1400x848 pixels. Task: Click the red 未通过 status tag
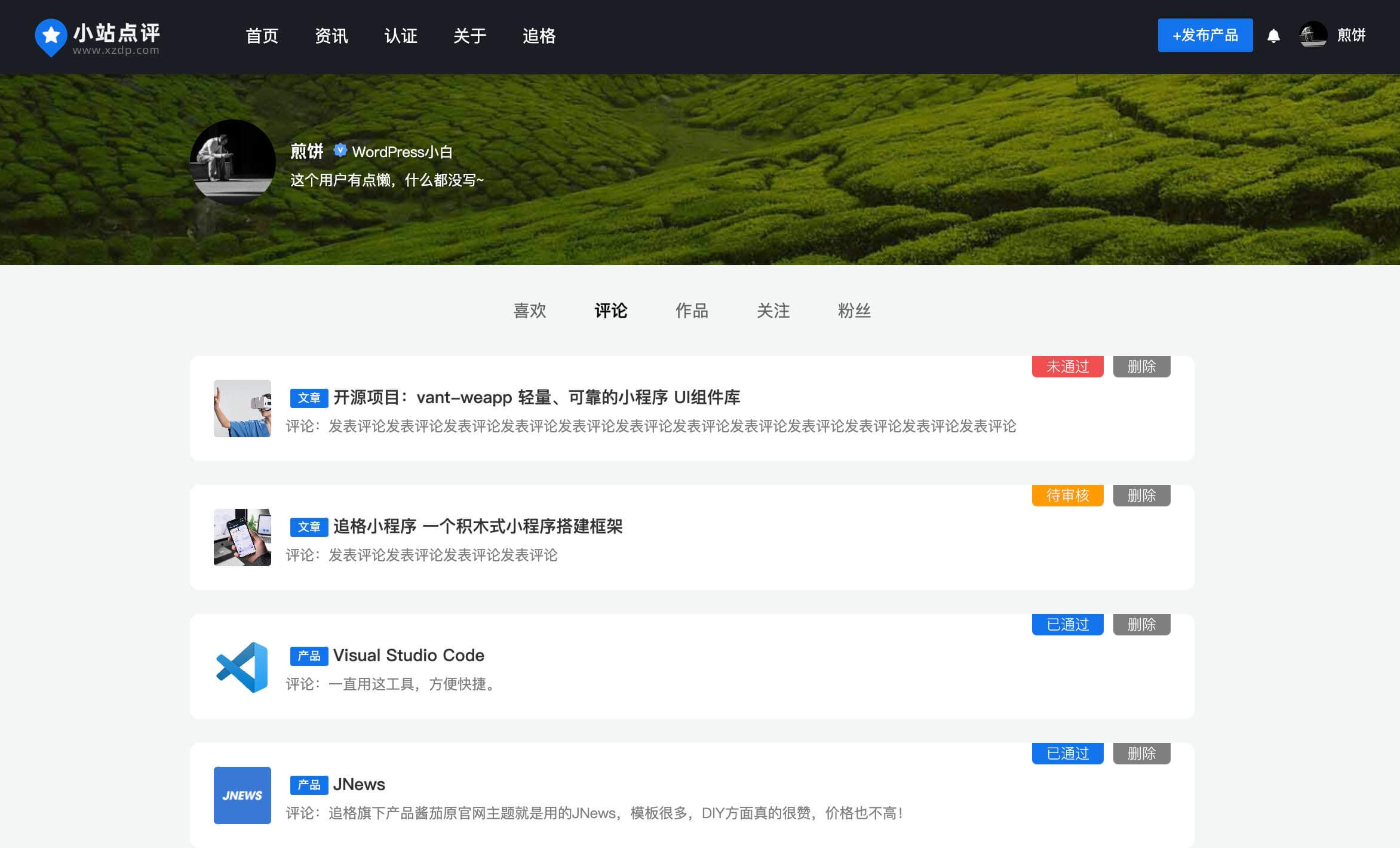point(1068,366)
